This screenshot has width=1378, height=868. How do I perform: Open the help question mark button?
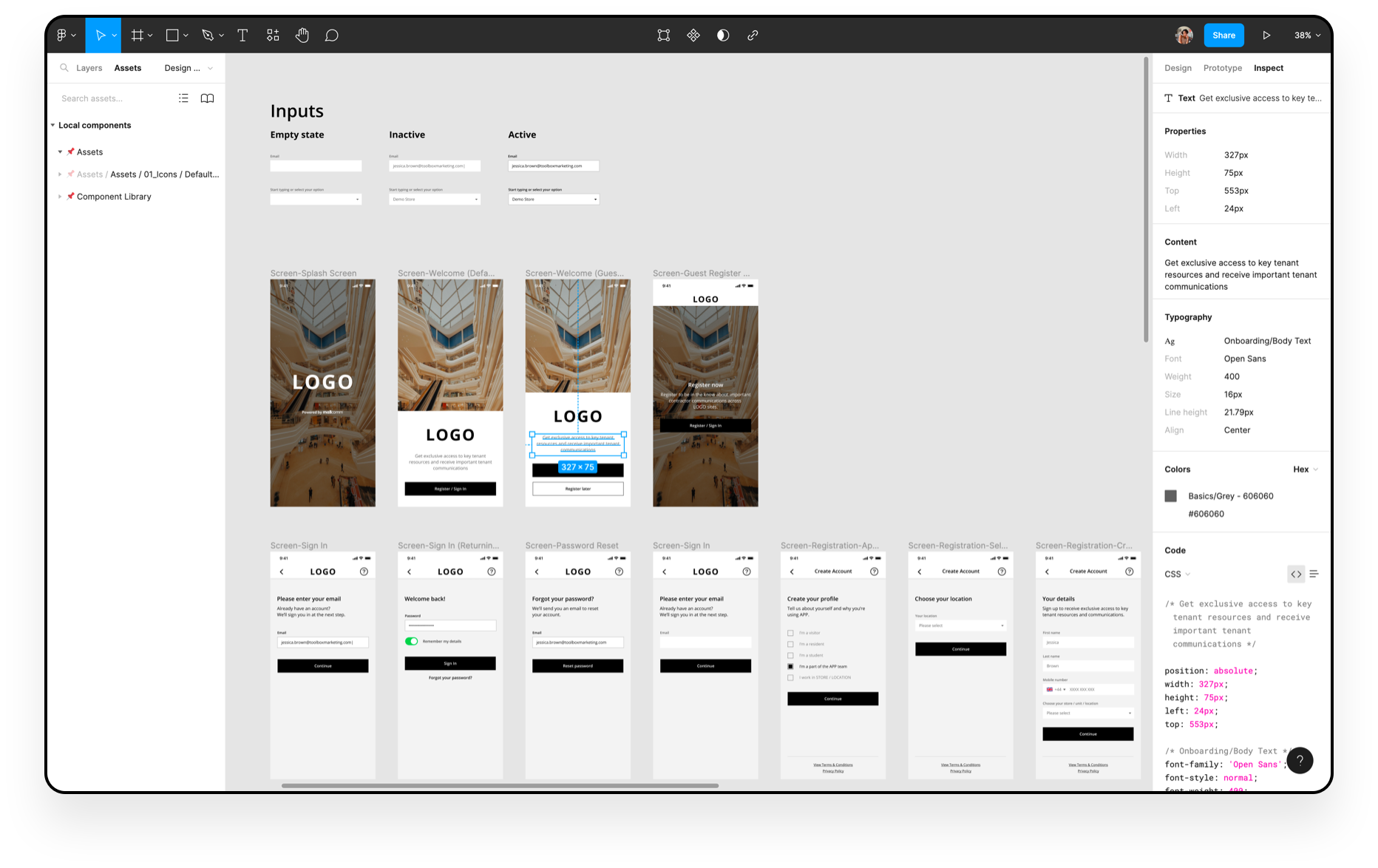point(1300,760)
